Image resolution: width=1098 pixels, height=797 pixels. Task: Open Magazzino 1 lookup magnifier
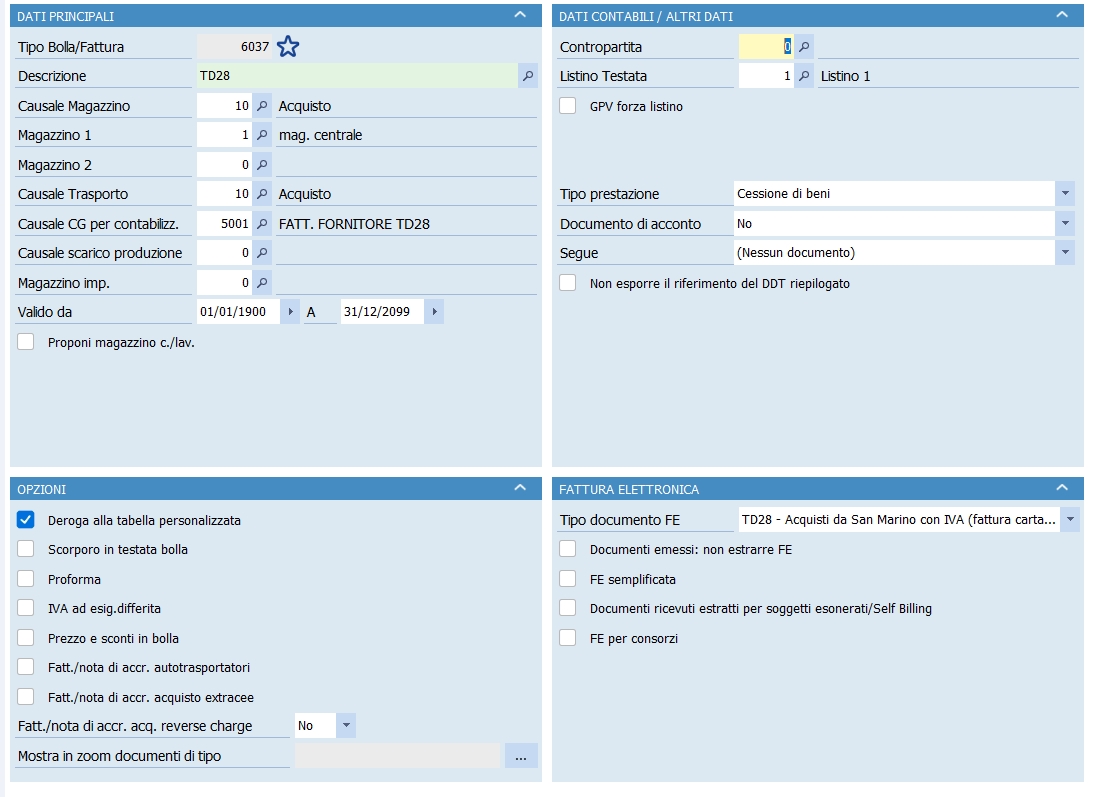coord(262,135)
